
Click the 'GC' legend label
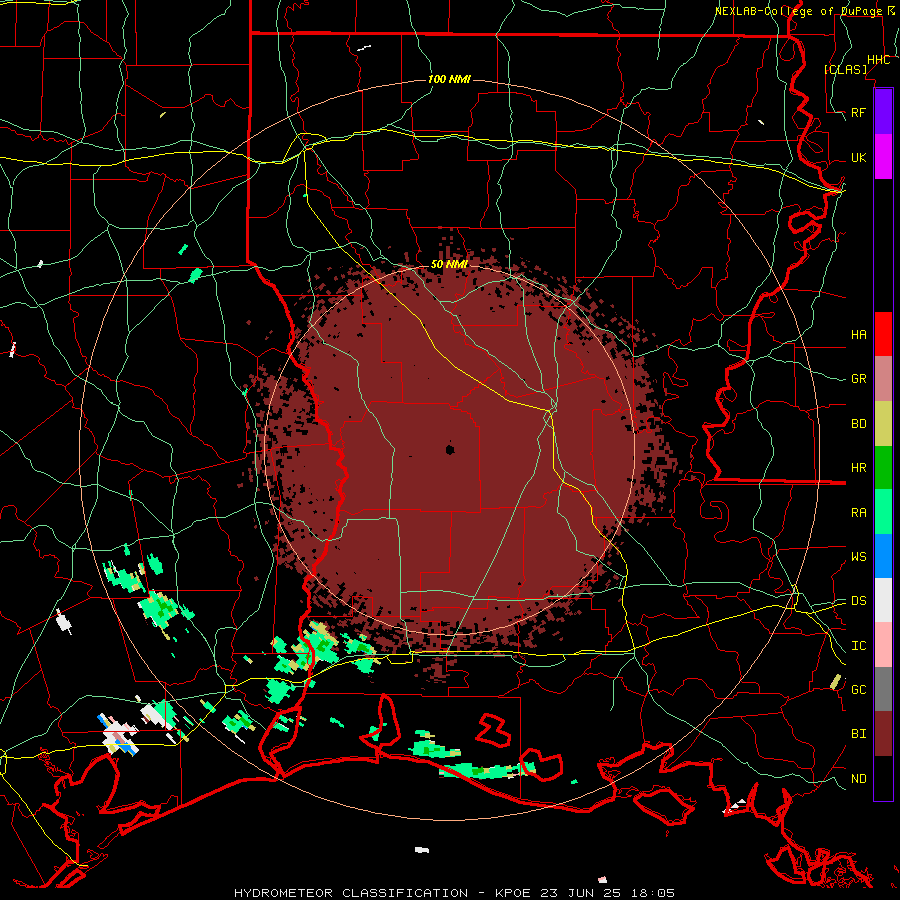pos(858,690)
